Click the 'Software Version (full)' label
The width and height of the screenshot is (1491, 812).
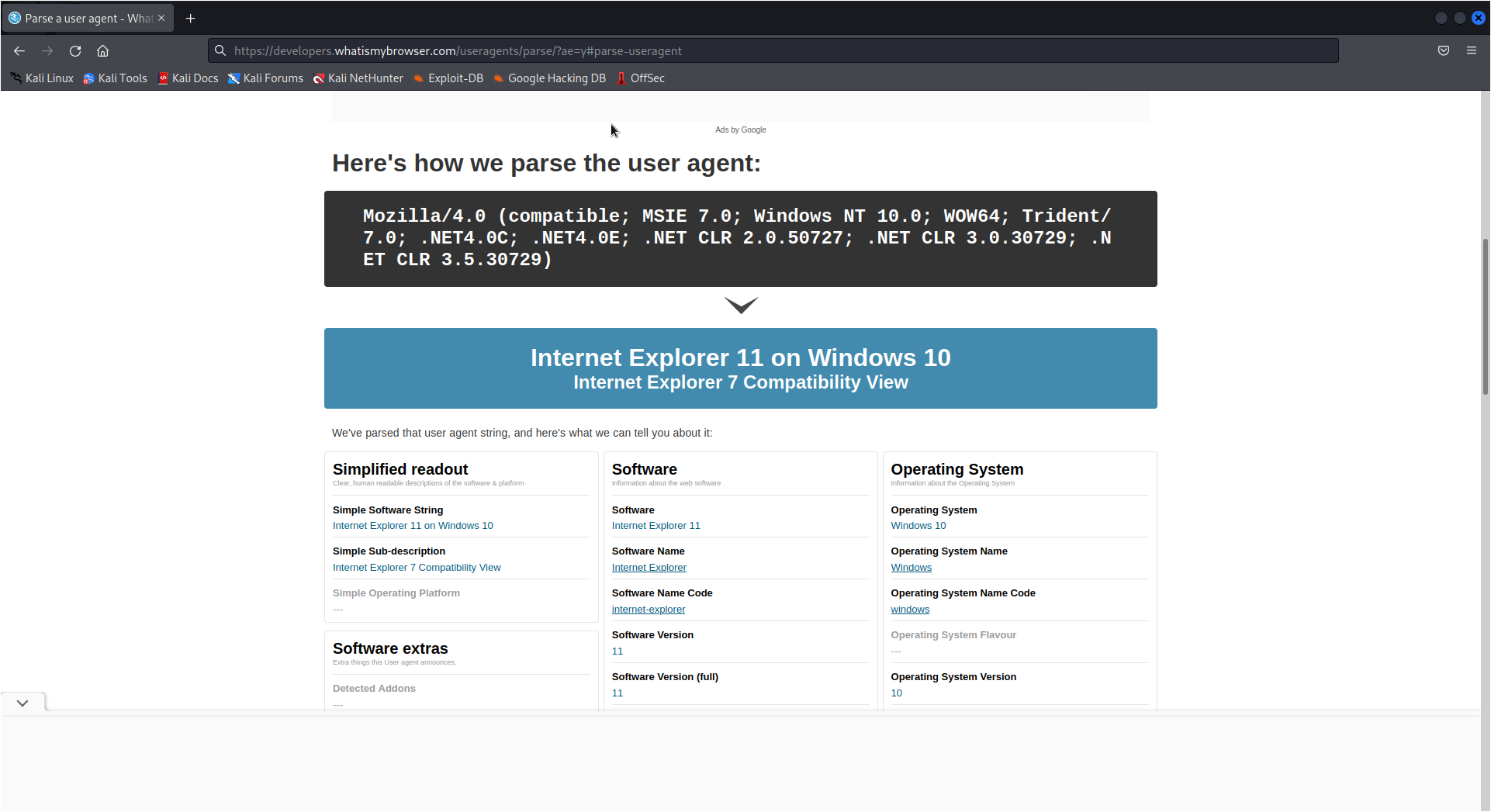665,677
